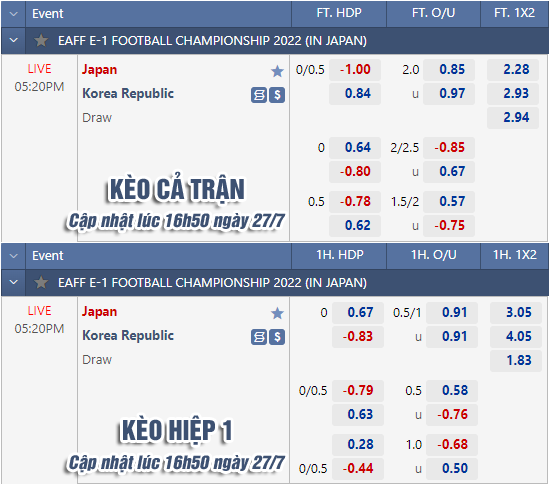Screen dimensions: 550x485
Task: Select the first-half under odds -0.76
Action: click(452, 415)
